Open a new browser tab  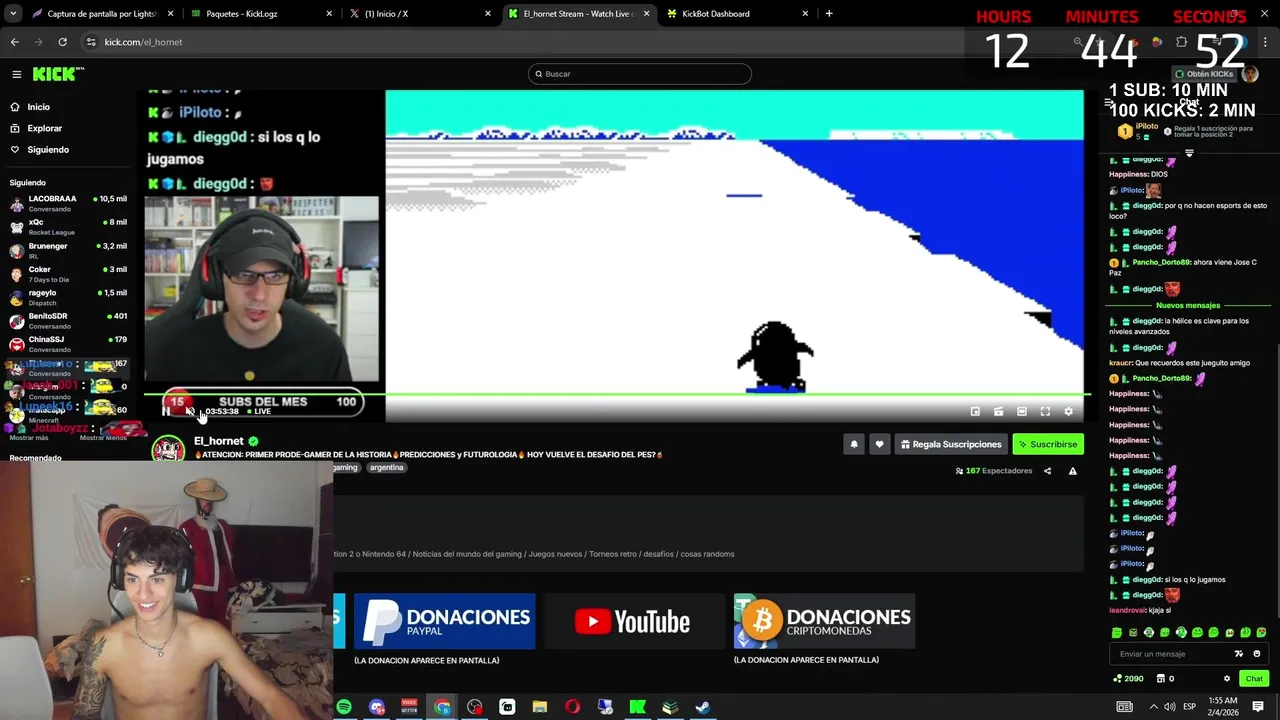point(829,14)
